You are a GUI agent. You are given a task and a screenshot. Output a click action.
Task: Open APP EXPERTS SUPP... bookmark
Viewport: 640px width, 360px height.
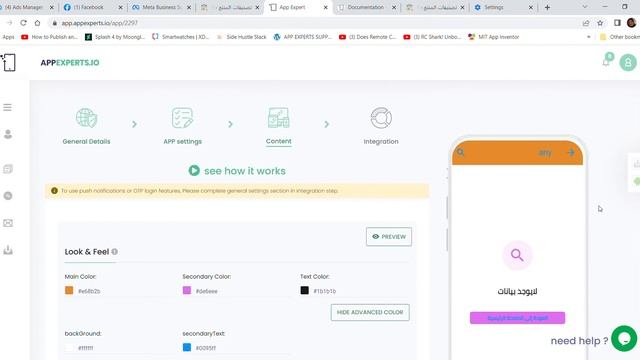click(x=302, y=37)
